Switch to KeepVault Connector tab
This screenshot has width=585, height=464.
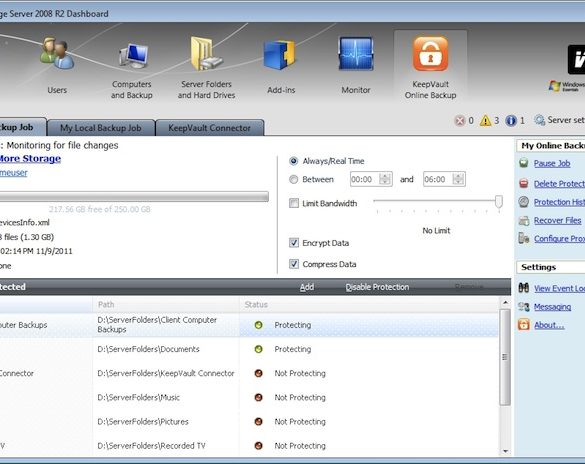pos(209,128)
